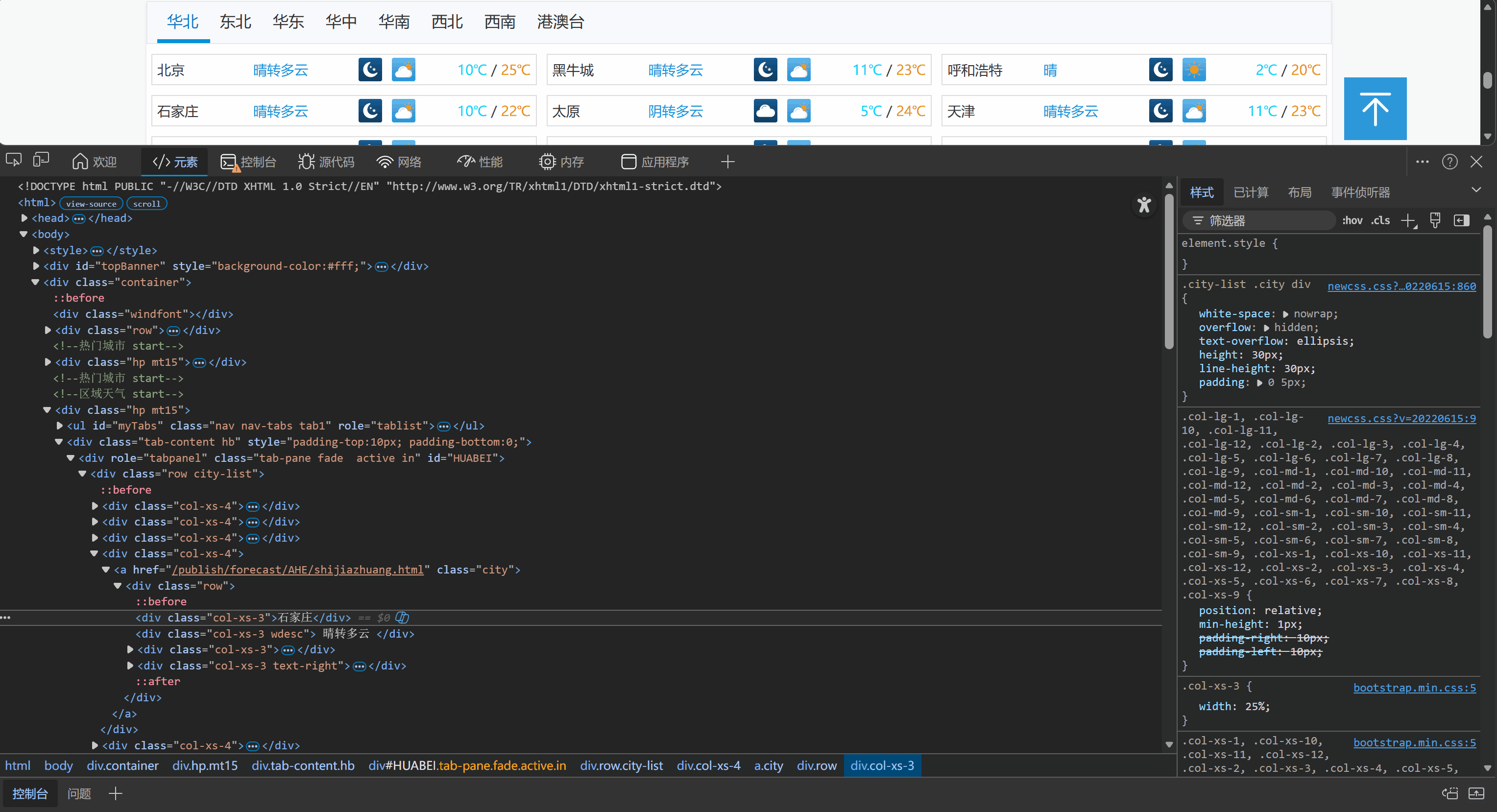Click the new style rule plus icon
The image size is (1497, 812).
point(1407,221)
